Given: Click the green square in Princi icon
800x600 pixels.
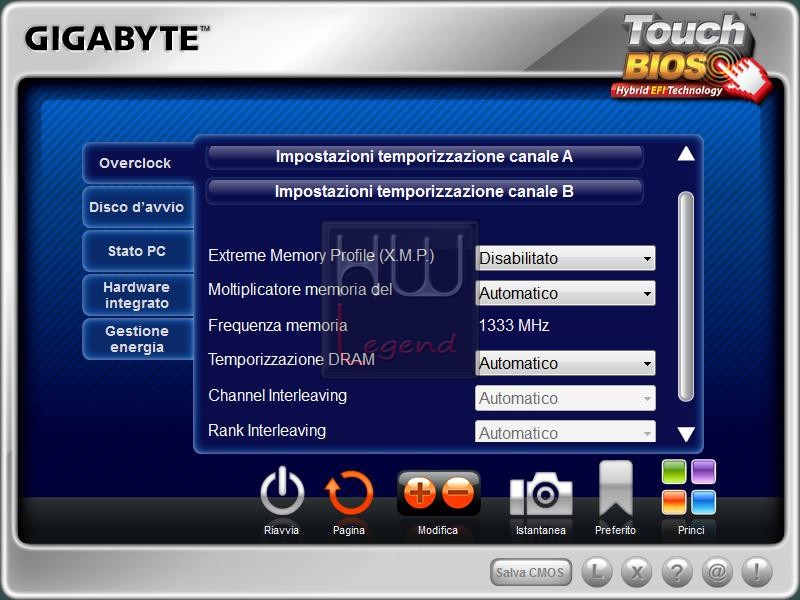Looking at the screenshot, I should pos(674,471).
